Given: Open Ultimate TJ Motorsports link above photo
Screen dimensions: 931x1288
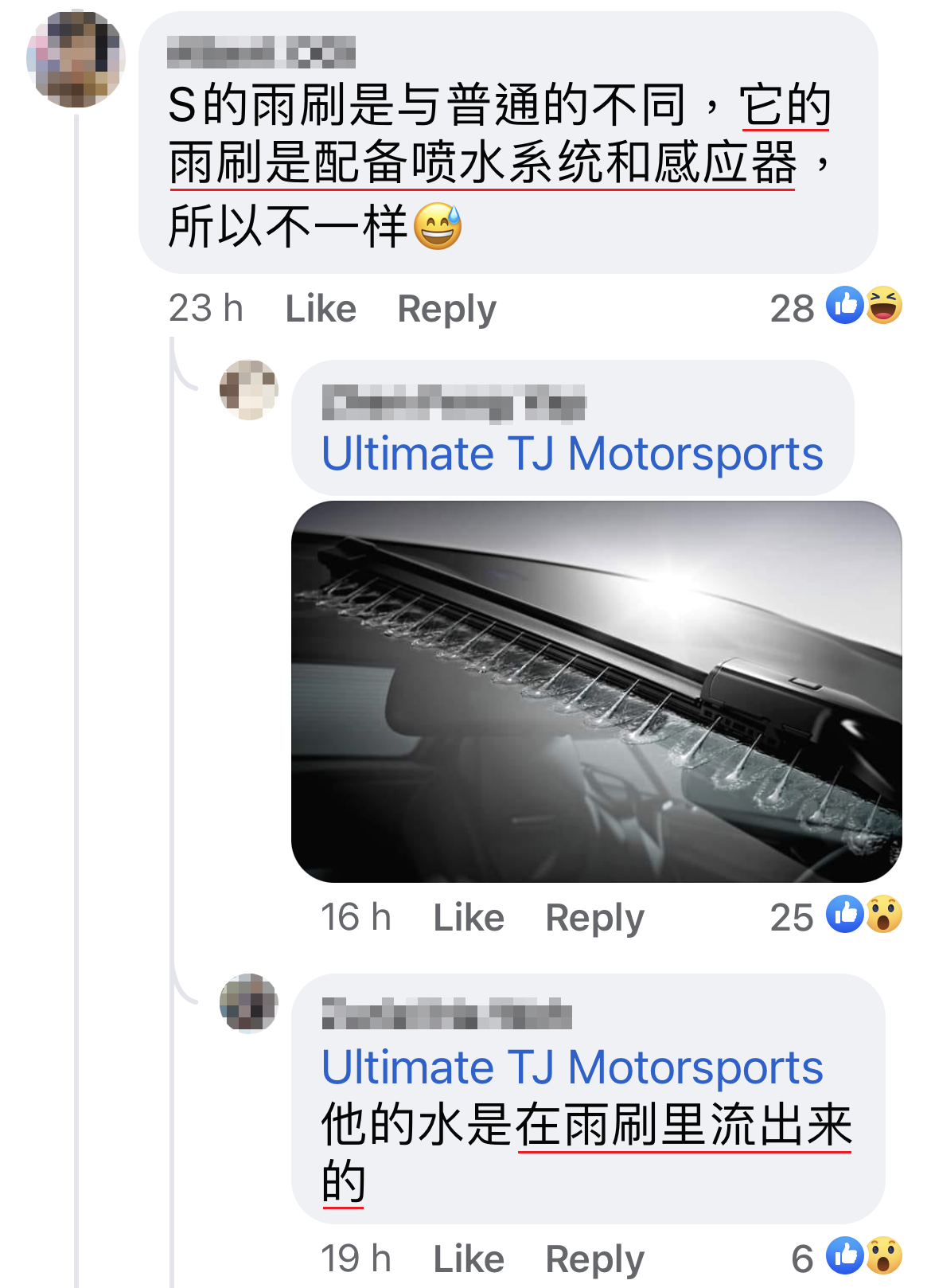Looking at the screenshot, I should [x=572, y=454].
